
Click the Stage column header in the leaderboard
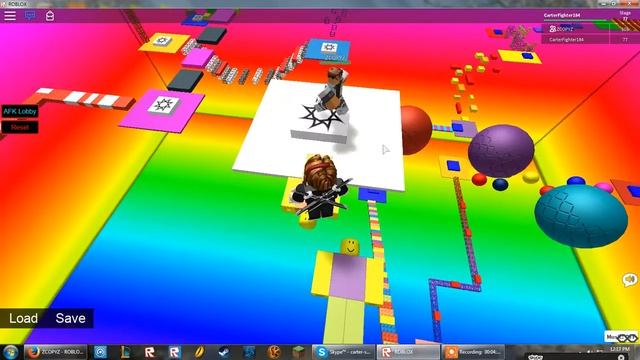[x=625, y=13]
